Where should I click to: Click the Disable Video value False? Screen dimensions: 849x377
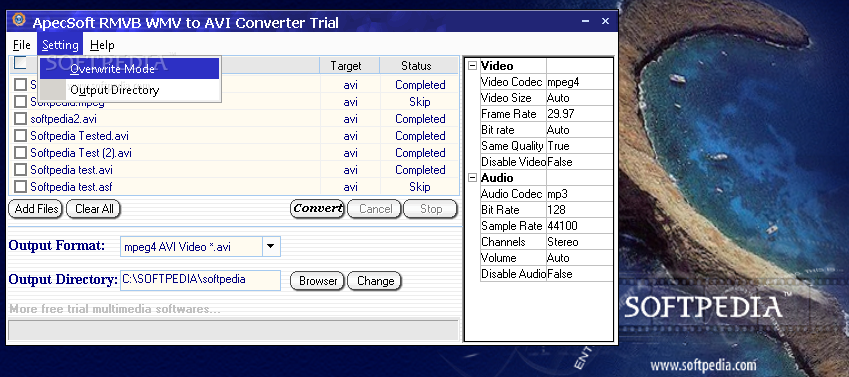click(579, 162)
